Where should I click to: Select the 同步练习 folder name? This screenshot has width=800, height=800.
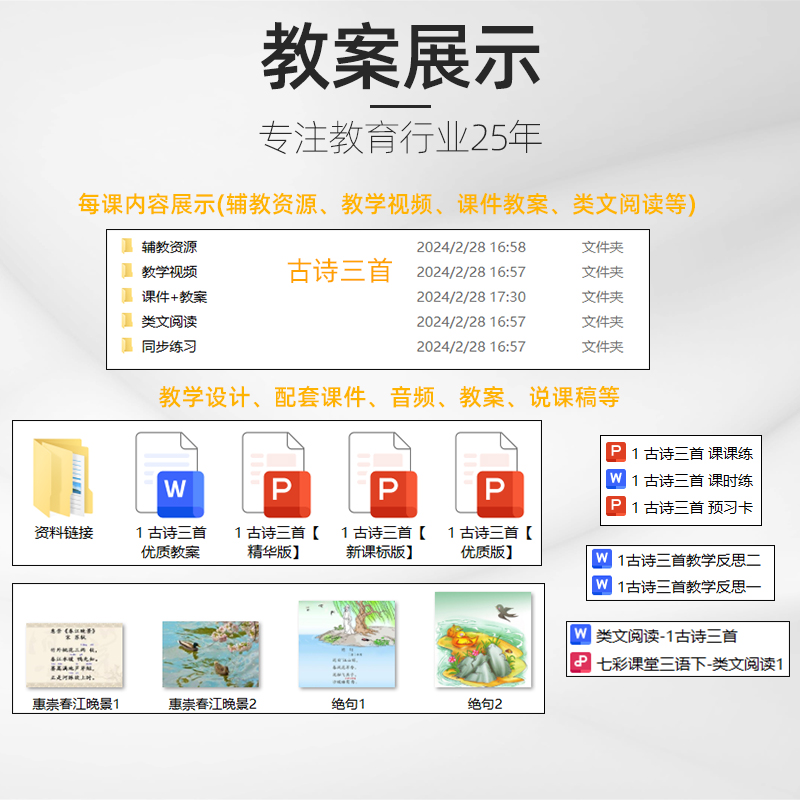(169, 347)
